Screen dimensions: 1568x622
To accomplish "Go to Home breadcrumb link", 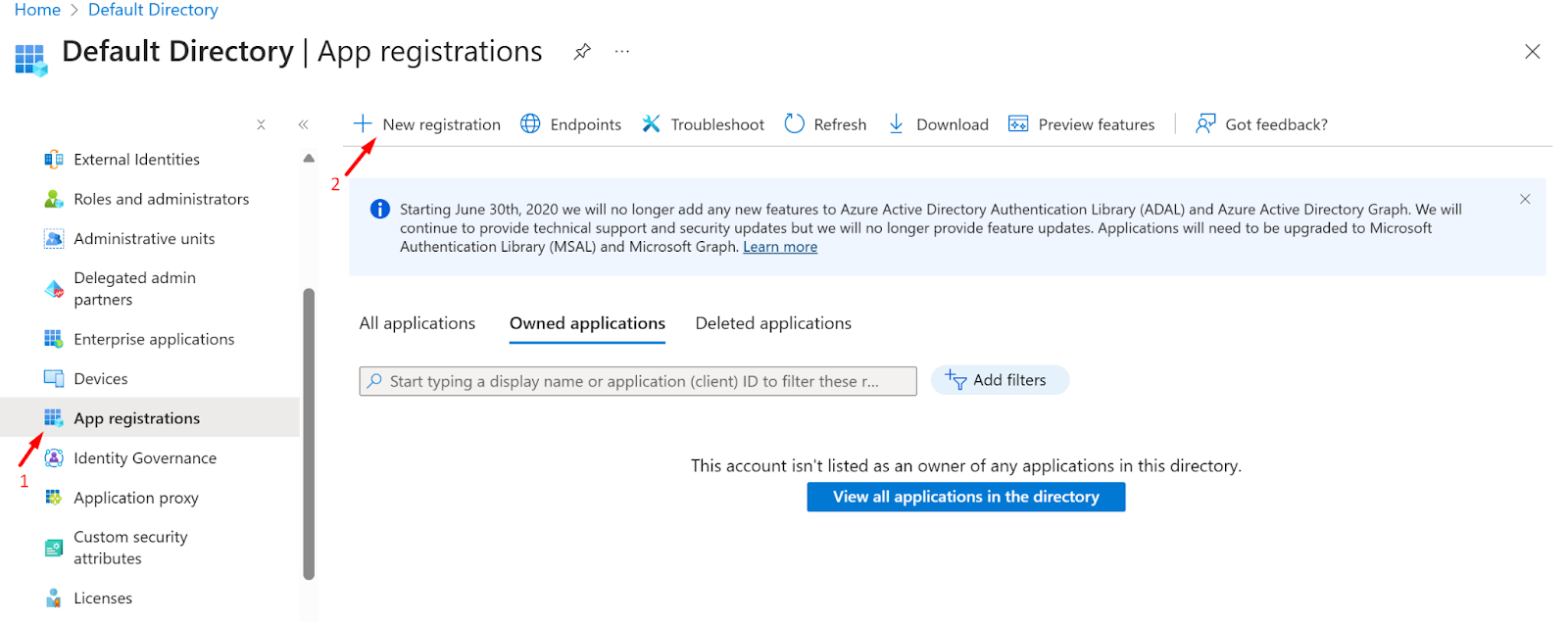I will pyautogui.click(x=37, y=10).
